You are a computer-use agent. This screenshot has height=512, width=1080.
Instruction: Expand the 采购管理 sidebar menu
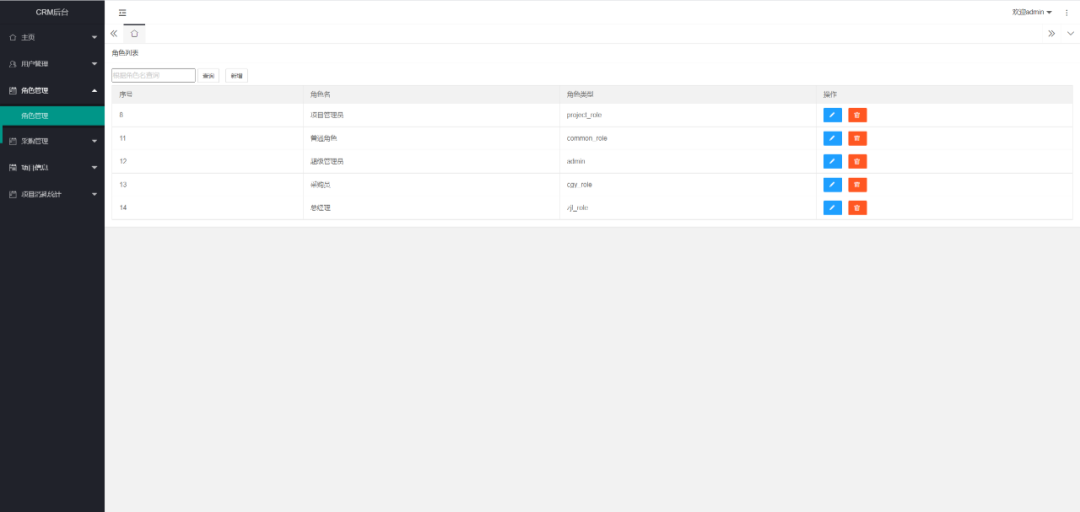(52, 141)
